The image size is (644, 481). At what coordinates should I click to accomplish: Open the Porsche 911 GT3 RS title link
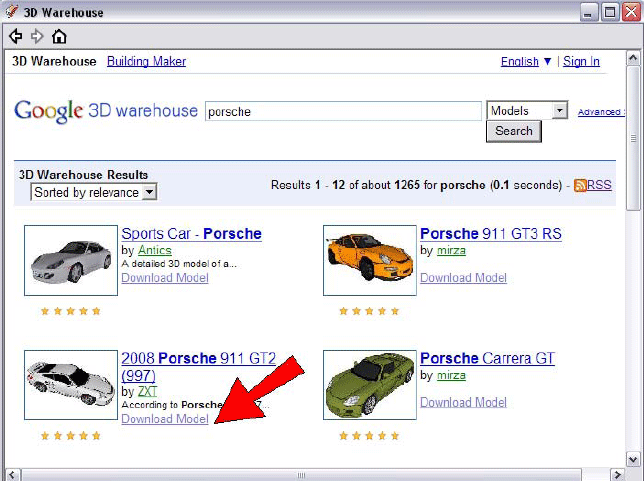click(x=491, y=233)
